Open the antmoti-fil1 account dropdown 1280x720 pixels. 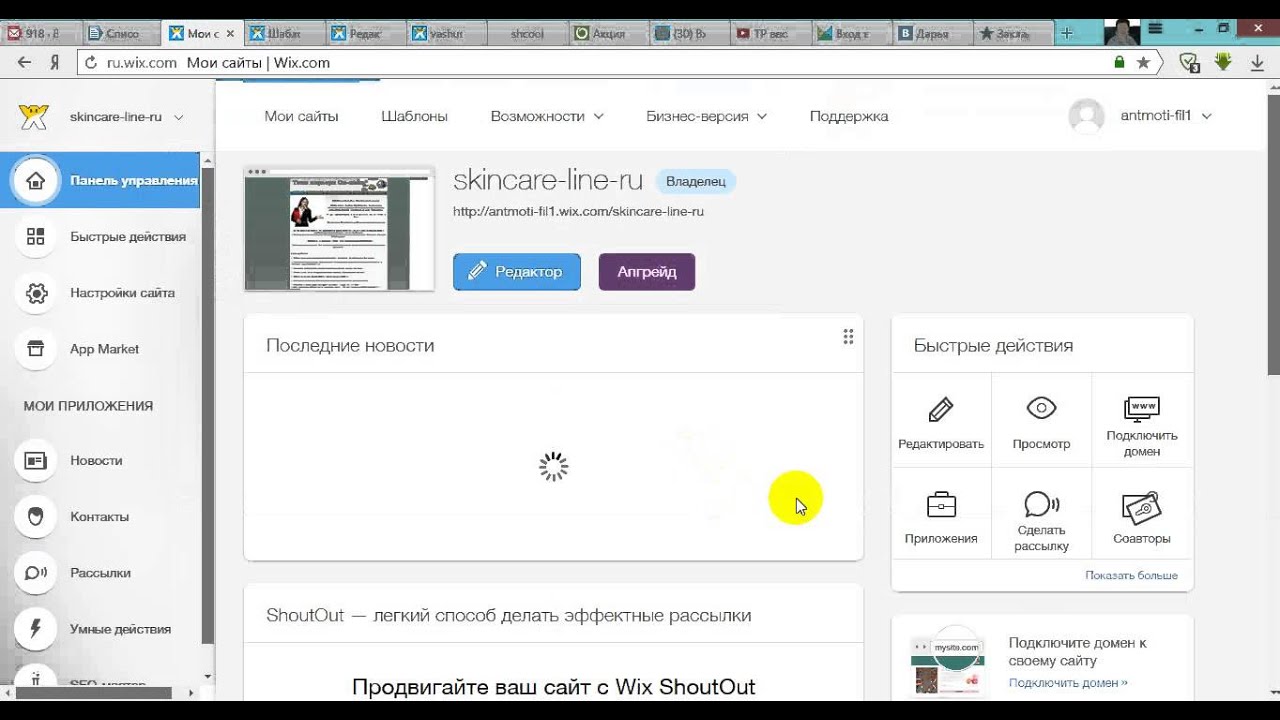[1165, 116]
